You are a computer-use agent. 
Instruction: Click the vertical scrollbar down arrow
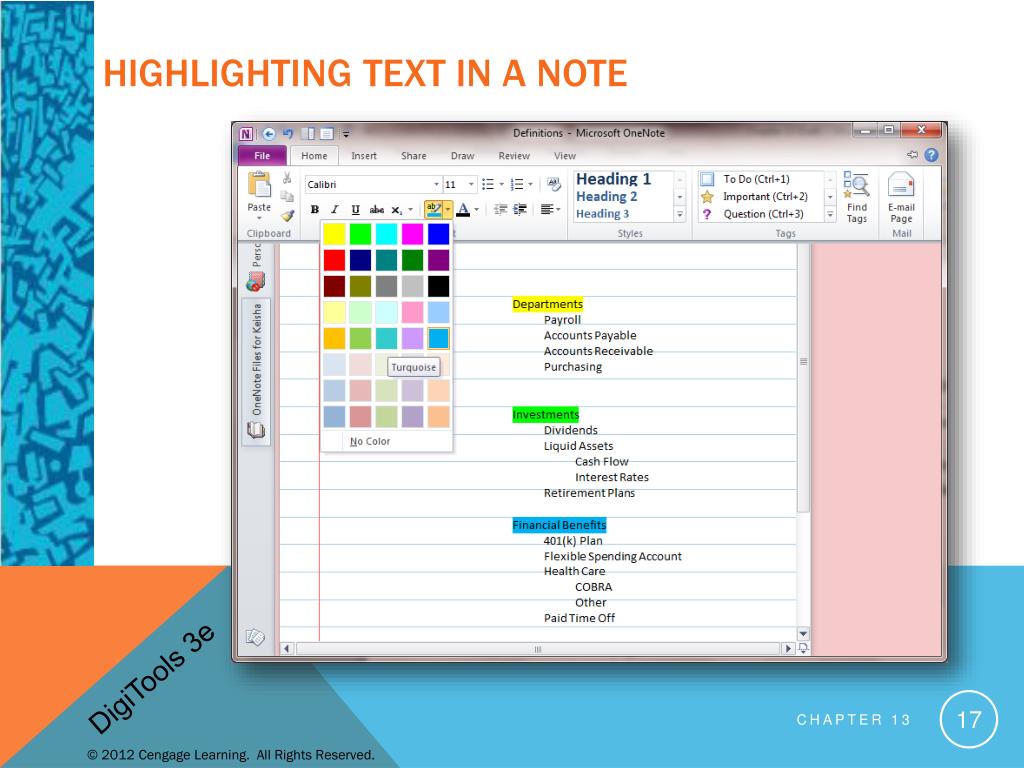coord(803,633)
